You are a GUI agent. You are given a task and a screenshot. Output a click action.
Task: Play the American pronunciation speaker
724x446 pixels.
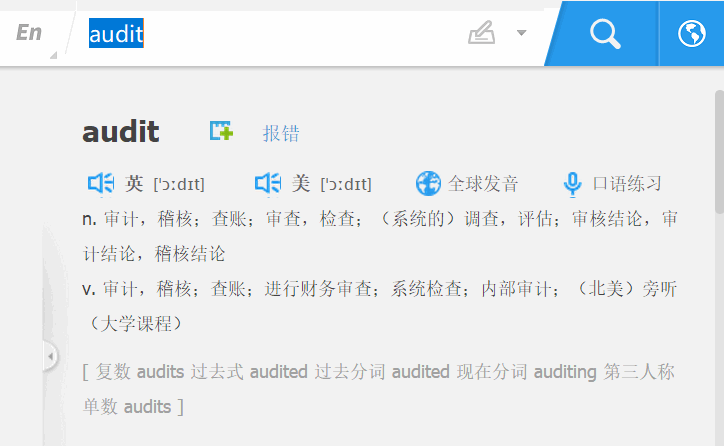tap(268, 184)
